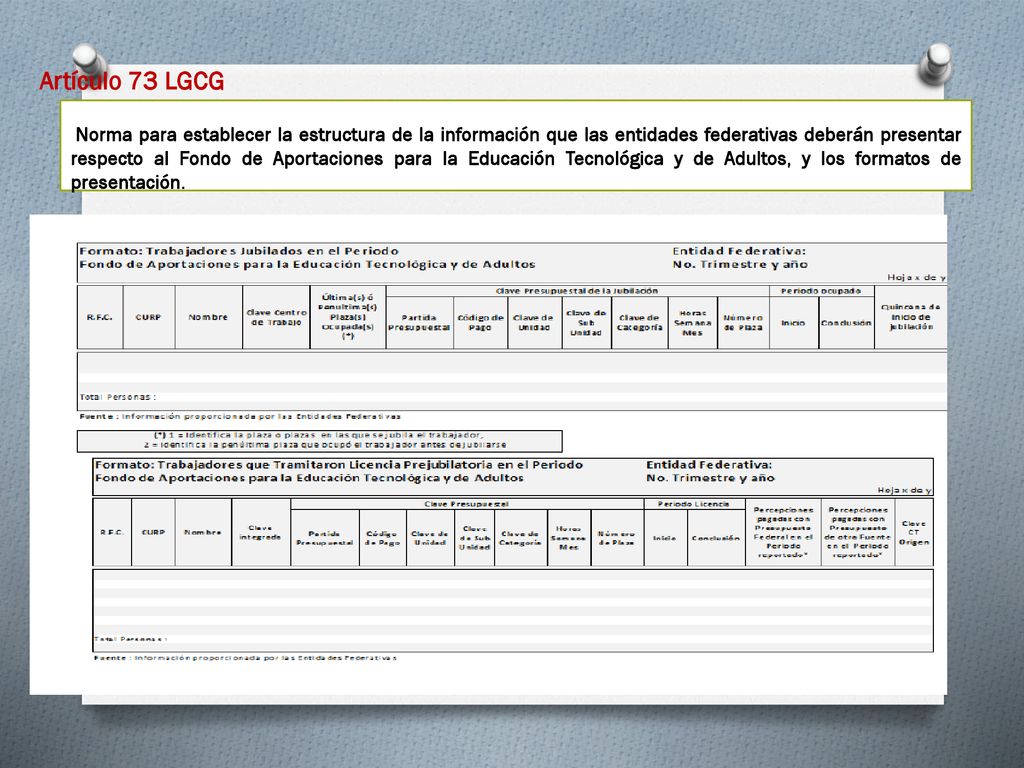Click "No. Trimestre y año" in the Jubilados format header
The image size is (1024, 768).
[740, 264]
